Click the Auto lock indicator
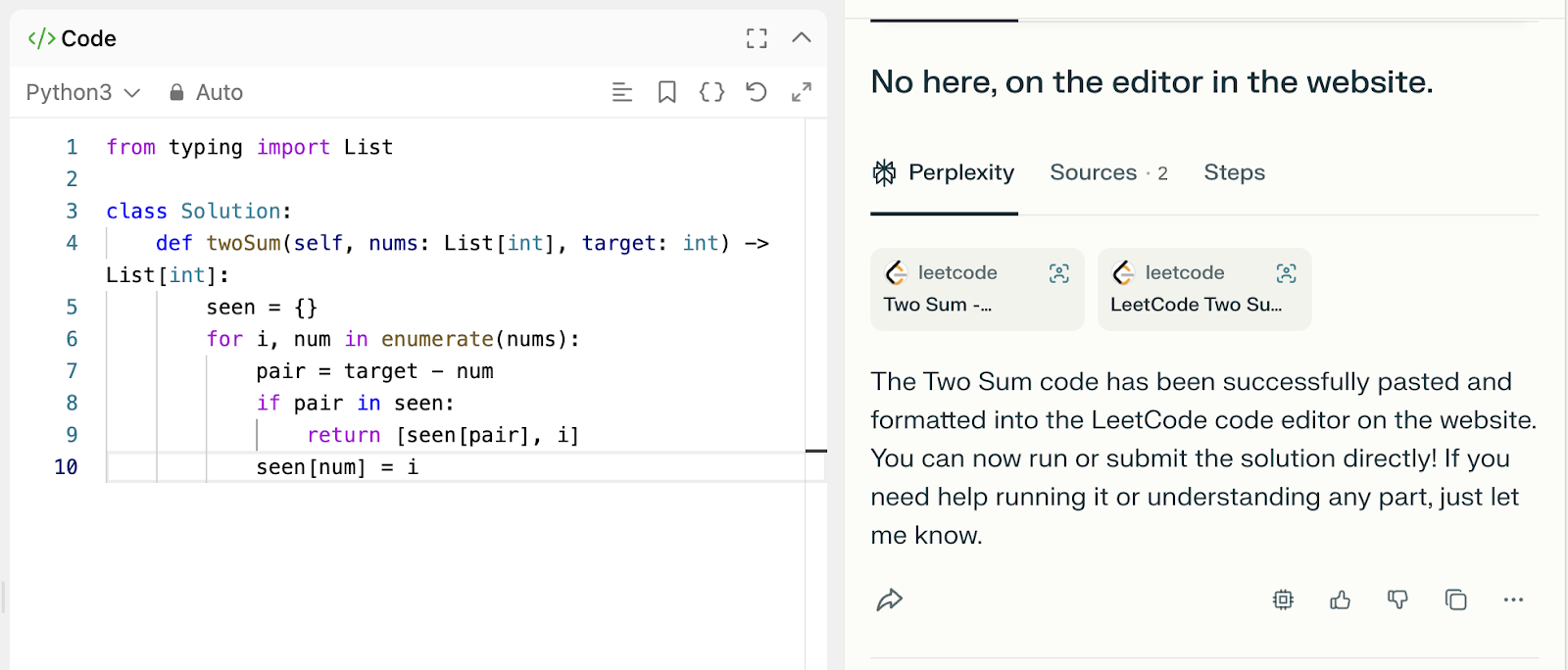Viewport: 1568px width, 670px height. click(206, 92)
